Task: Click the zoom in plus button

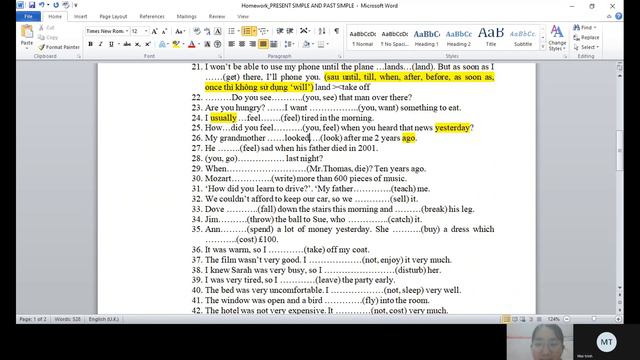Action: (618, 319)
